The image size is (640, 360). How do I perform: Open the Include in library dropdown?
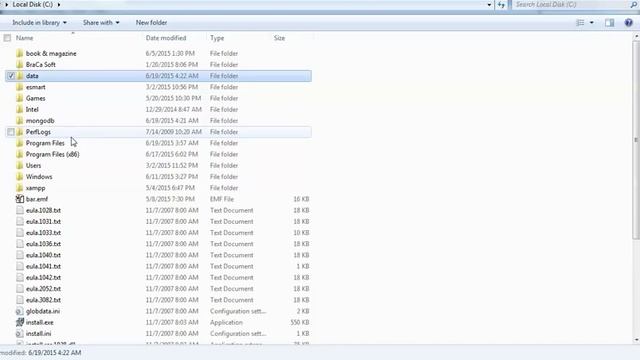[39, 23]
